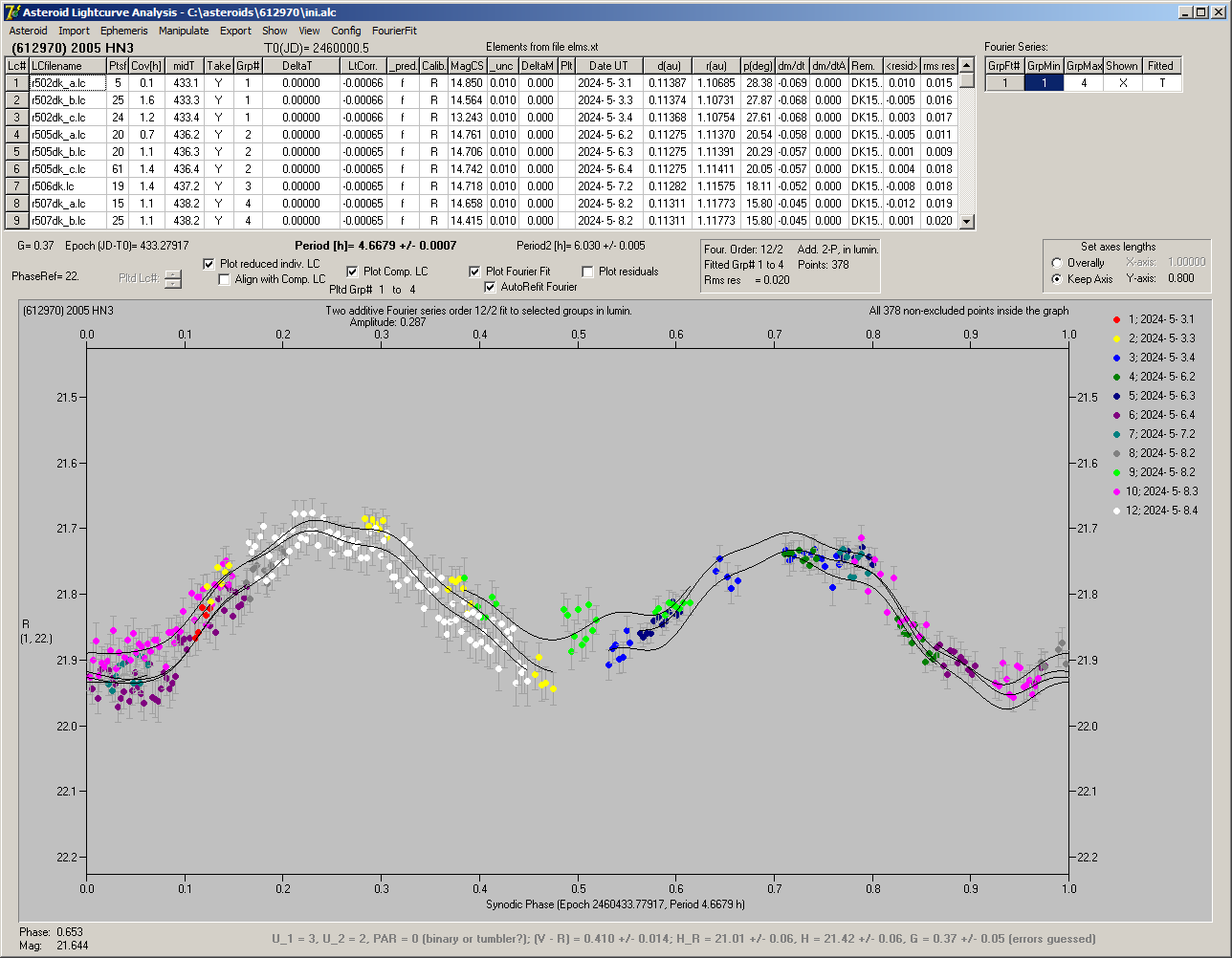Open the Show menu
The image size is (1232, 958).
[275, 31]
